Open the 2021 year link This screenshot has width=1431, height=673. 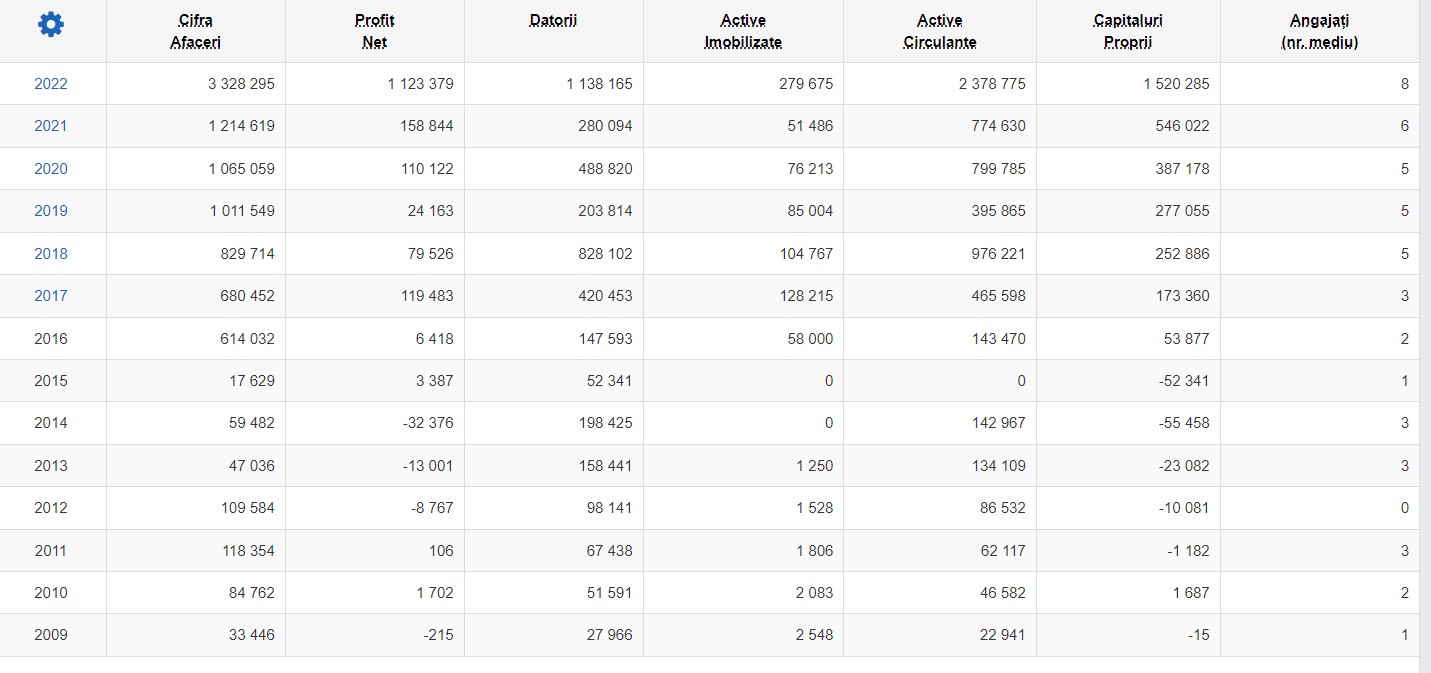click(51, 126)
